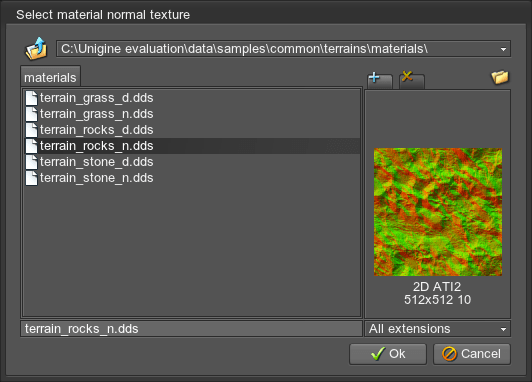The height and width of the screenshot is (382, 532).
Task: Go up one folder level icon
Action: [36, 49]
